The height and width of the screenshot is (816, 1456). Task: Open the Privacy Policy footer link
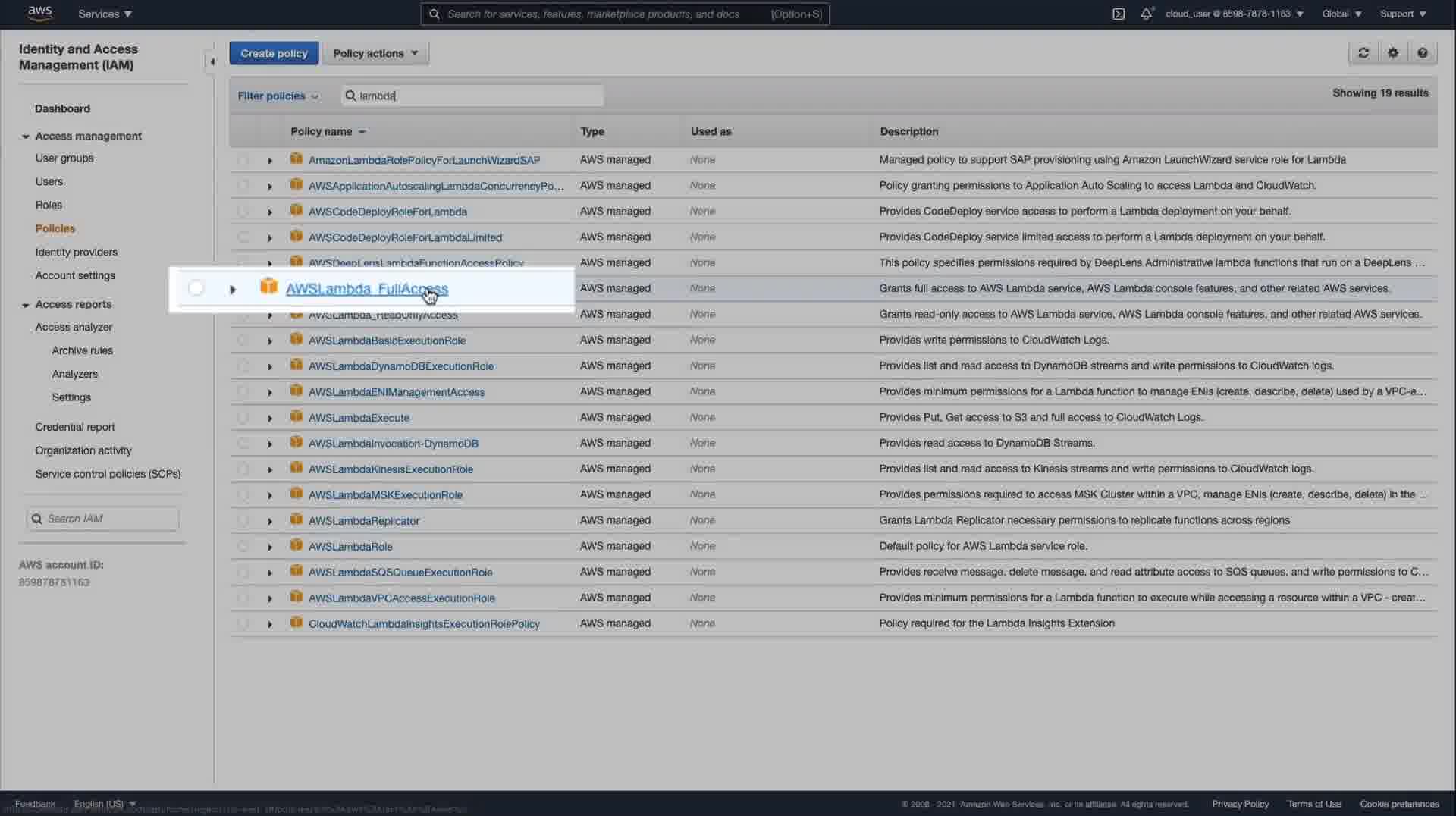(1240, 804)
